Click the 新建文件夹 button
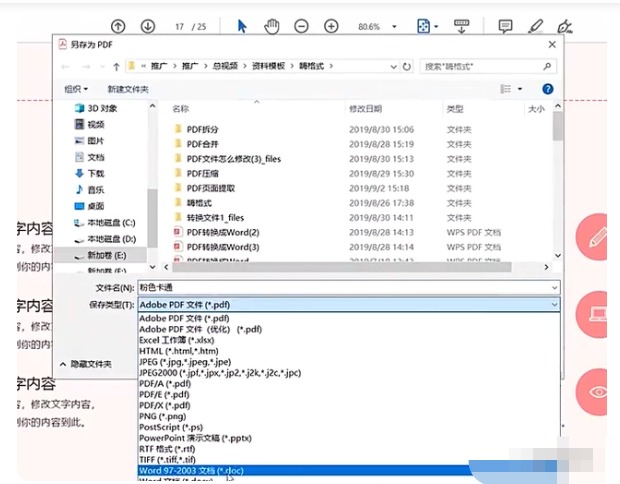620x484 pixels. point(128,89)
